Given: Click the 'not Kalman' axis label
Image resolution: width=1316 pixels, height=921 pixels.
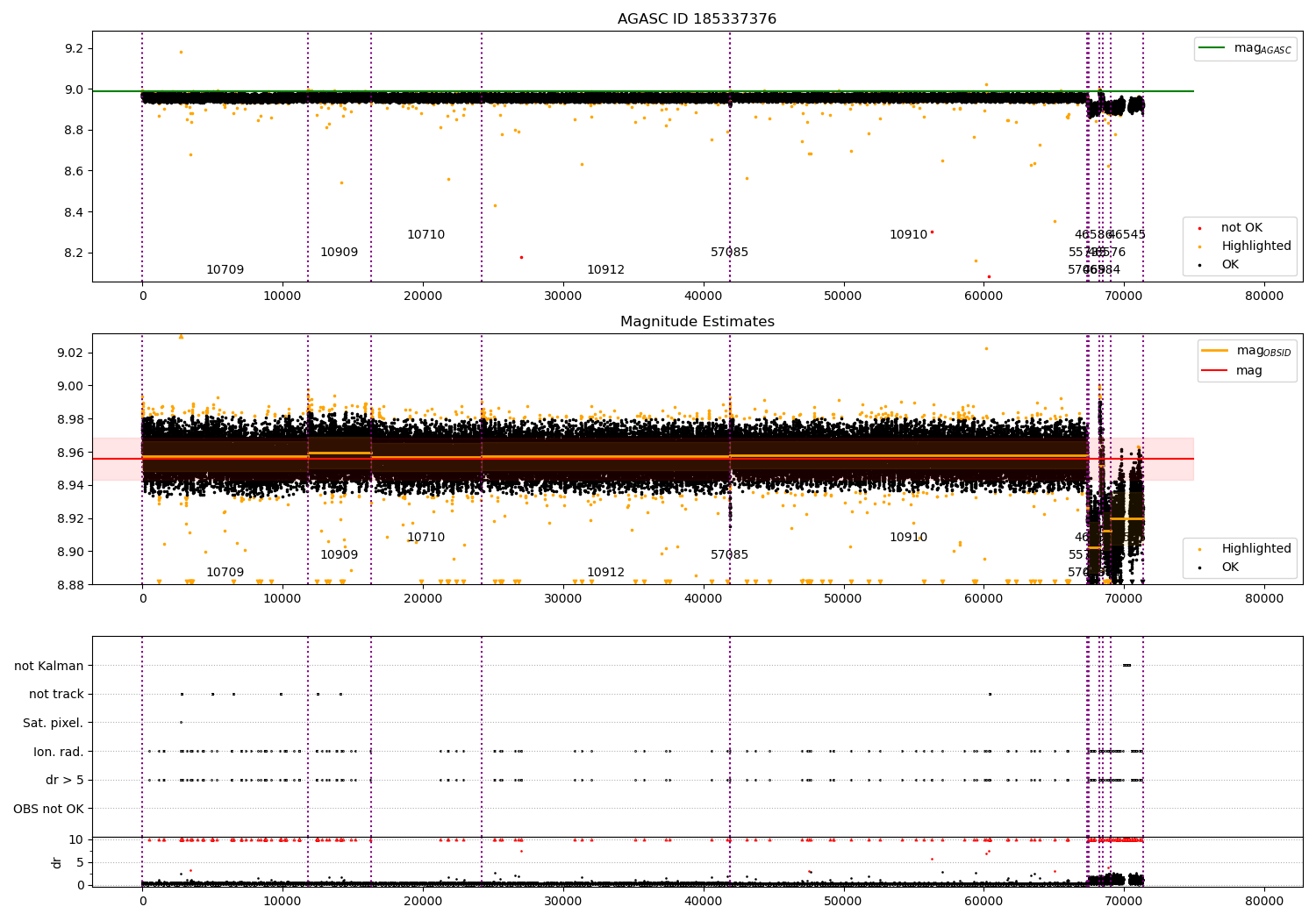Looking at the screenshot, I should tap(49, 666).
